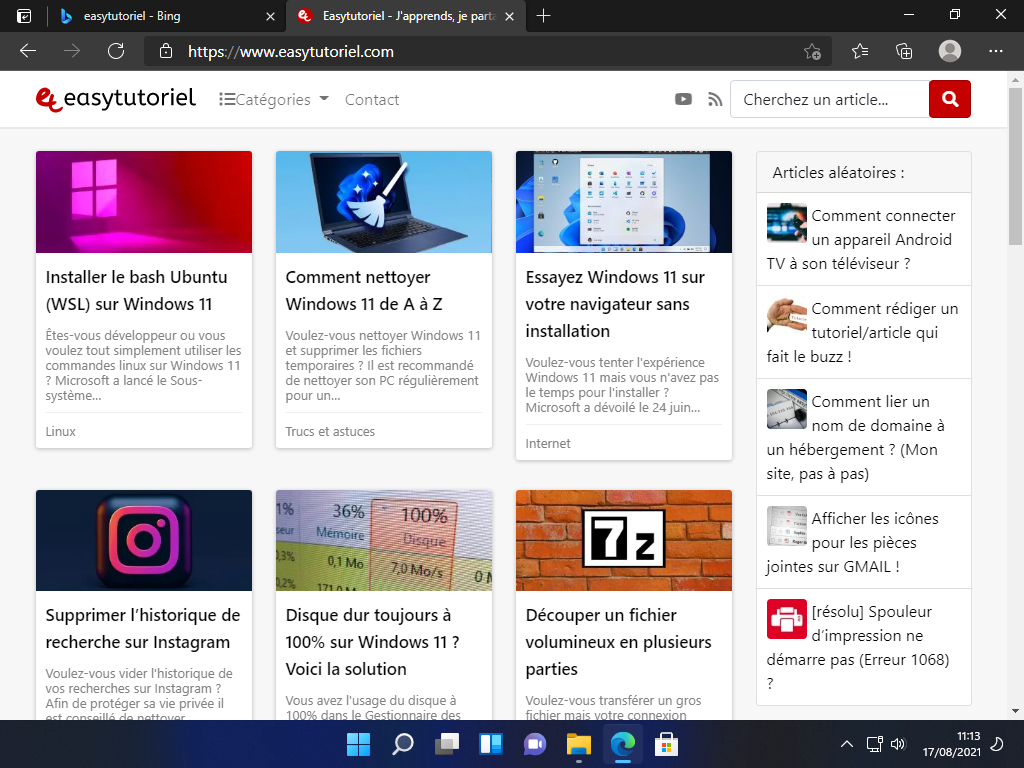Open article Installer le bash Ubuntu (WSL)
This screenshot has height=768, width=1024.
[x=136, y=291]
